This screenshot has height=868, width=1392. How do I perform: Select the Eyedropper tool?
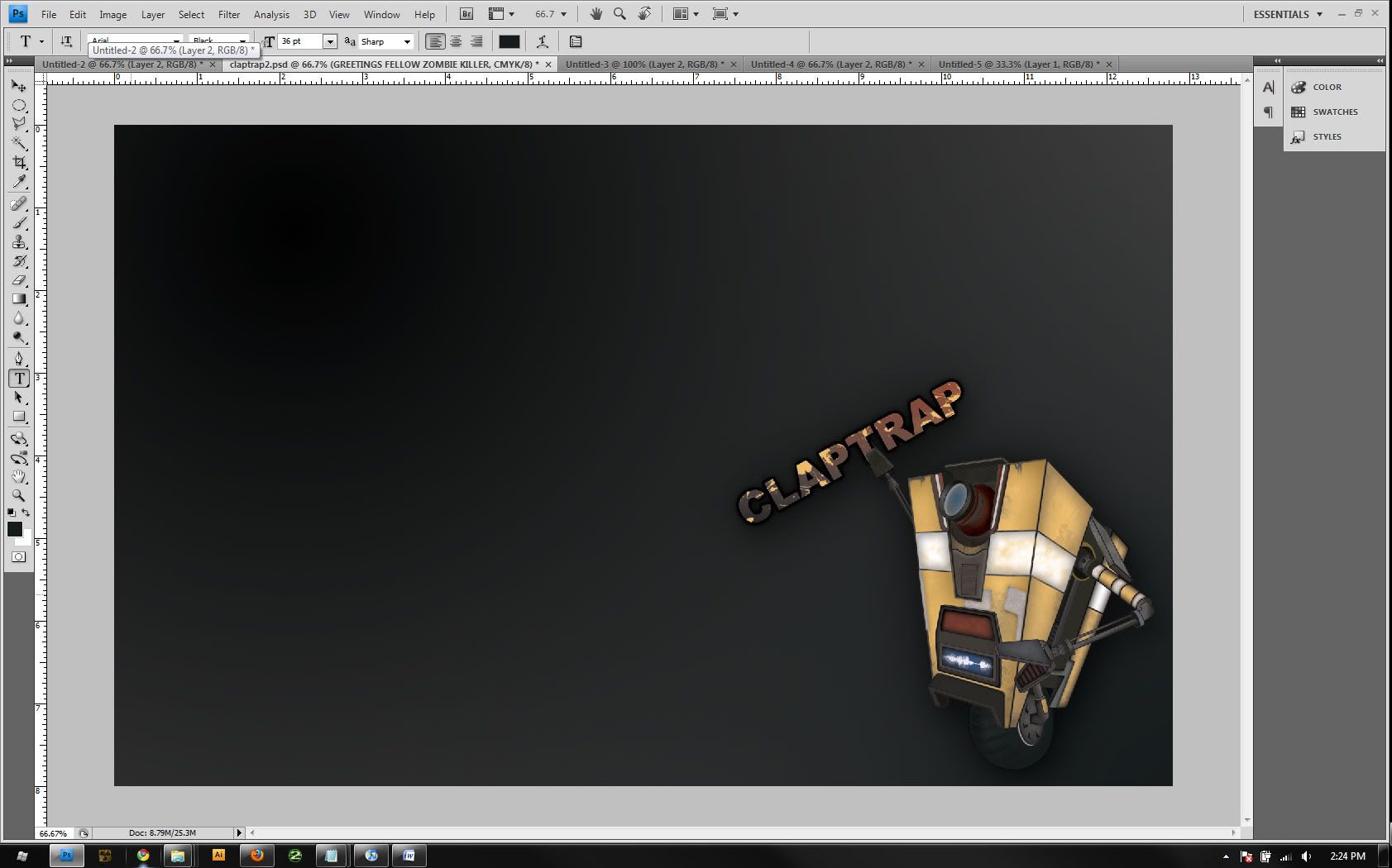click(x=19, y=182)
